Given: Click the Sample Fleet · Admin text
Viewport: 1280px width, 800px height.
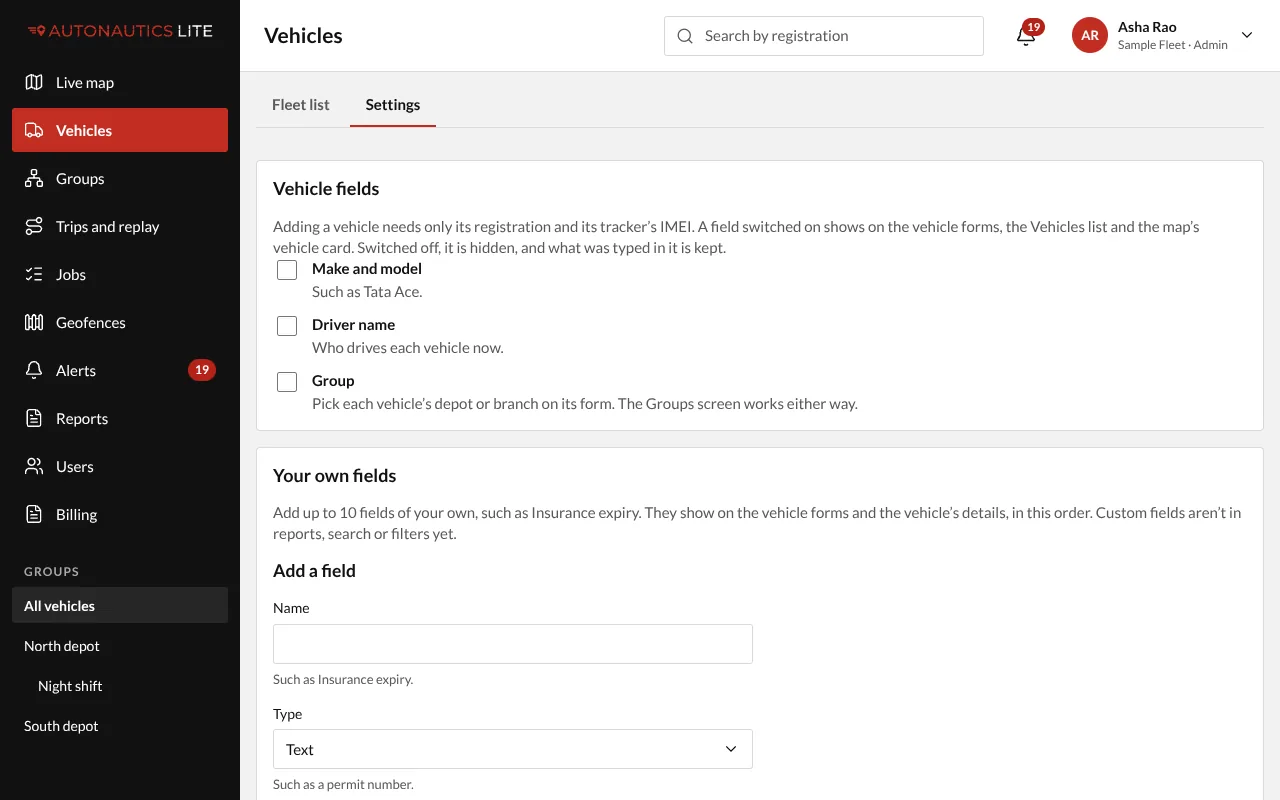Looking at the screenshot, I should [1172, 45].
